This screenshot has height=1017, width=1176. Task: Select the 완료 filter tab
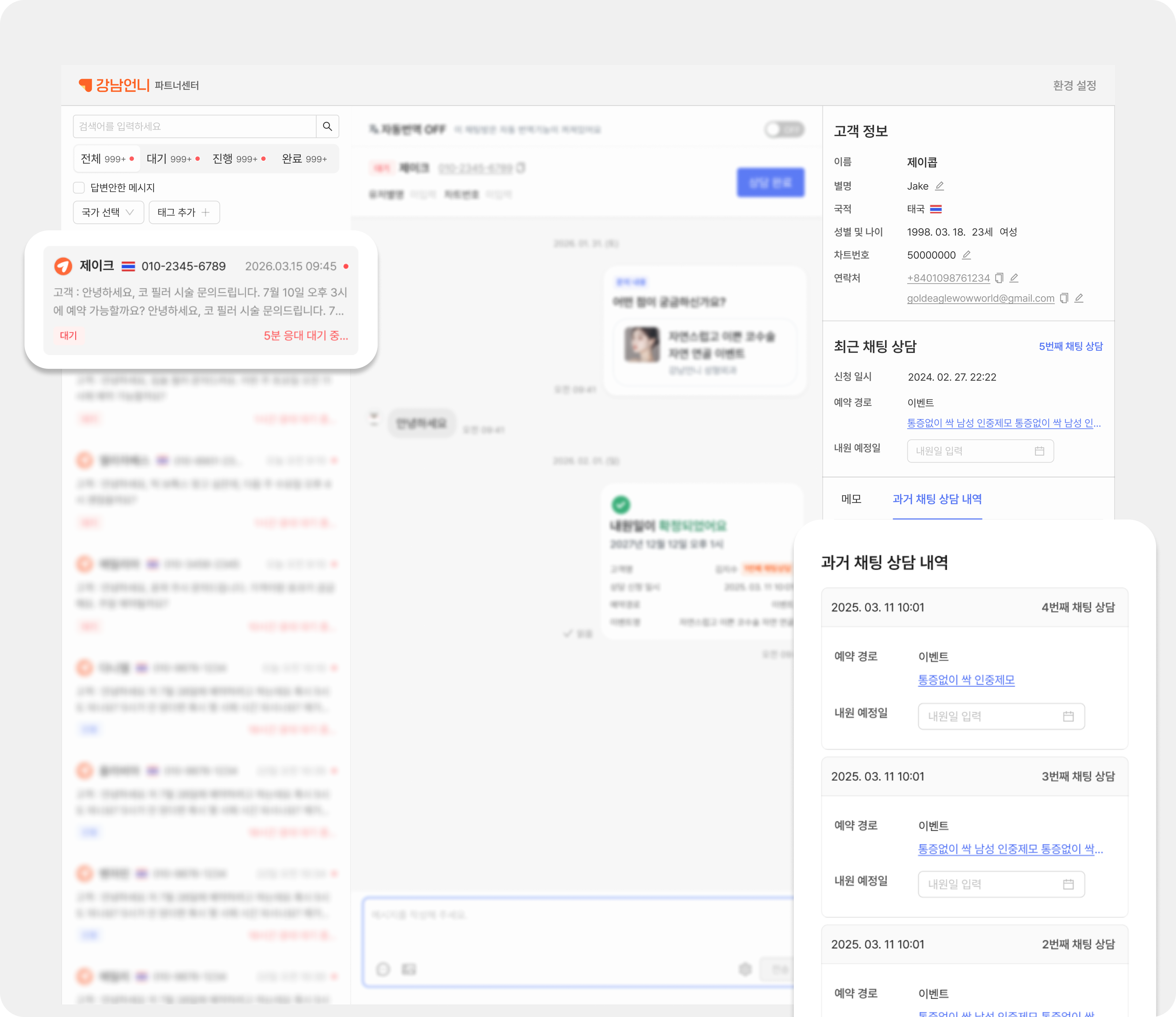click(x=304, y=158)
